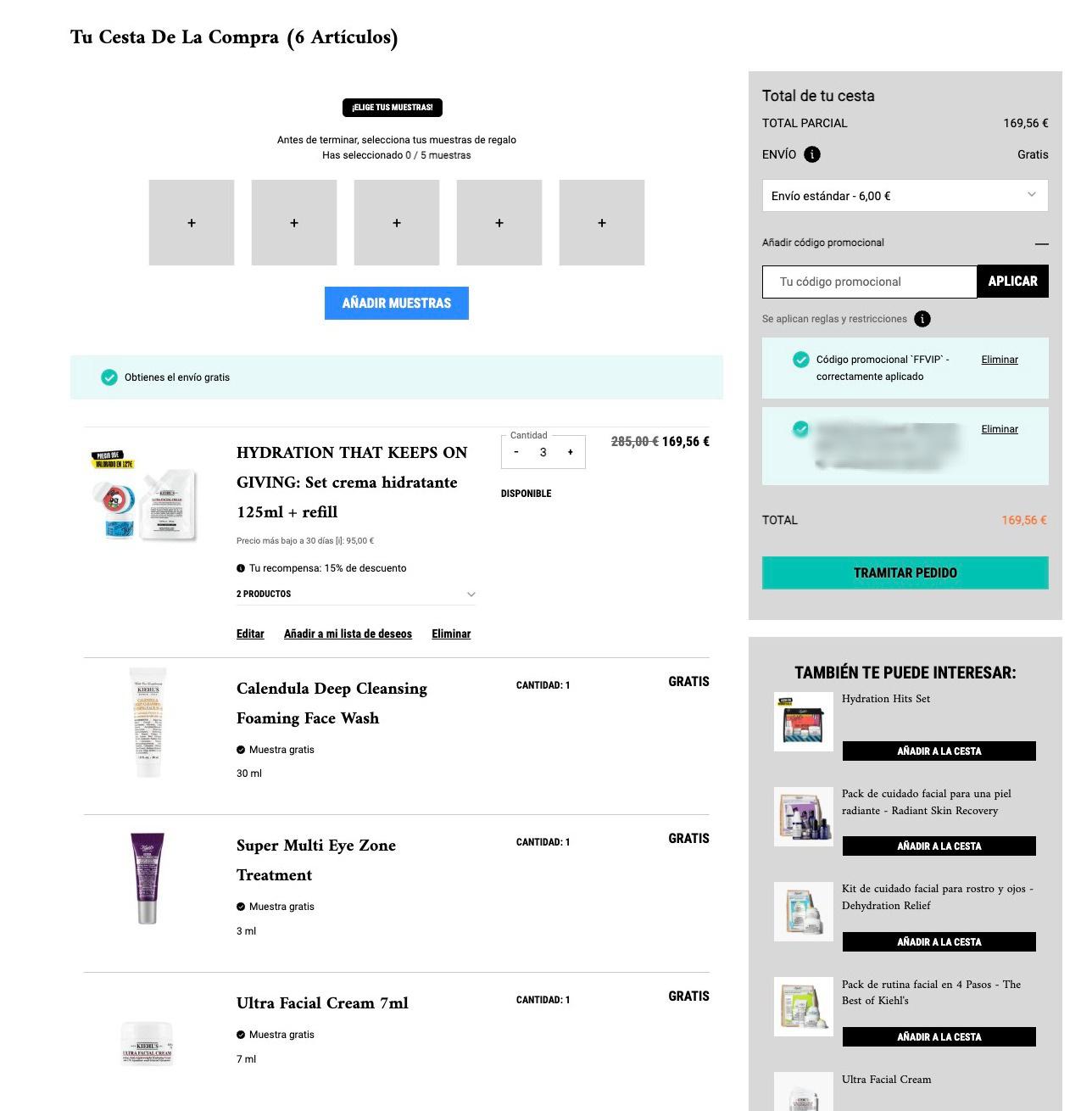1092x1111 pixels.
Task: Click the info icon next to ENVÍO
Action: click(812, 154)
